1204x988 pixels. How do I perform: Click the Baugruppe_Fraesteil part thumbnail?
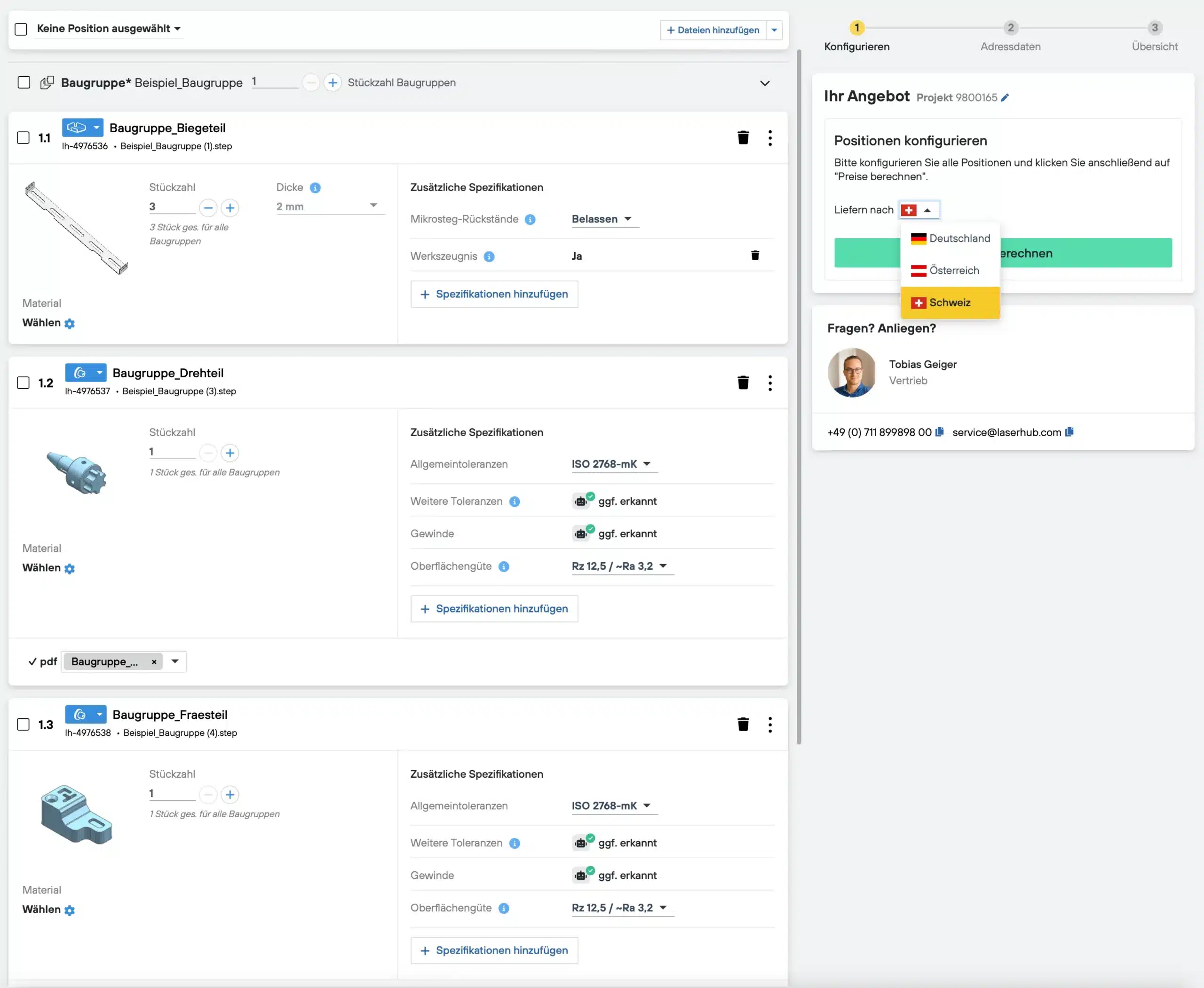tap(76, 814)
